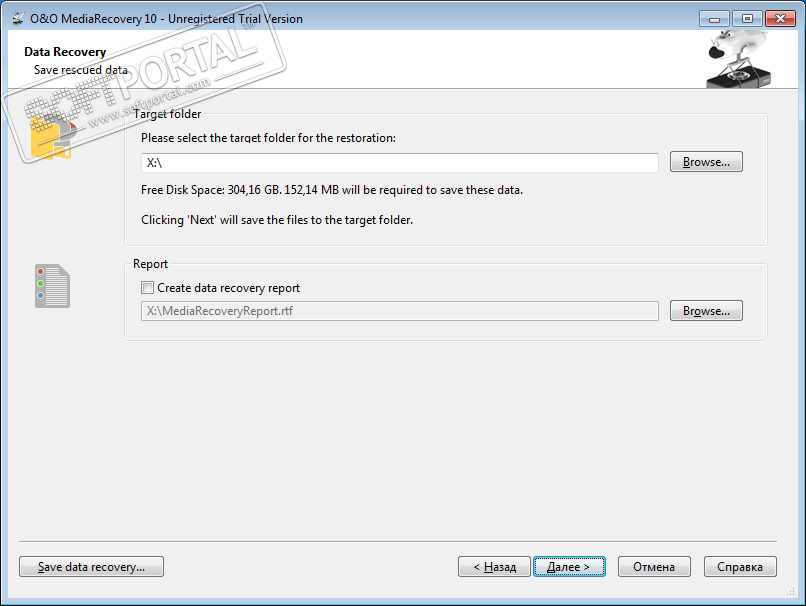The height and width of the screenshot is (606, 806).
Task: Browse for the target restoration folder
Action: (x=706, y=162)
